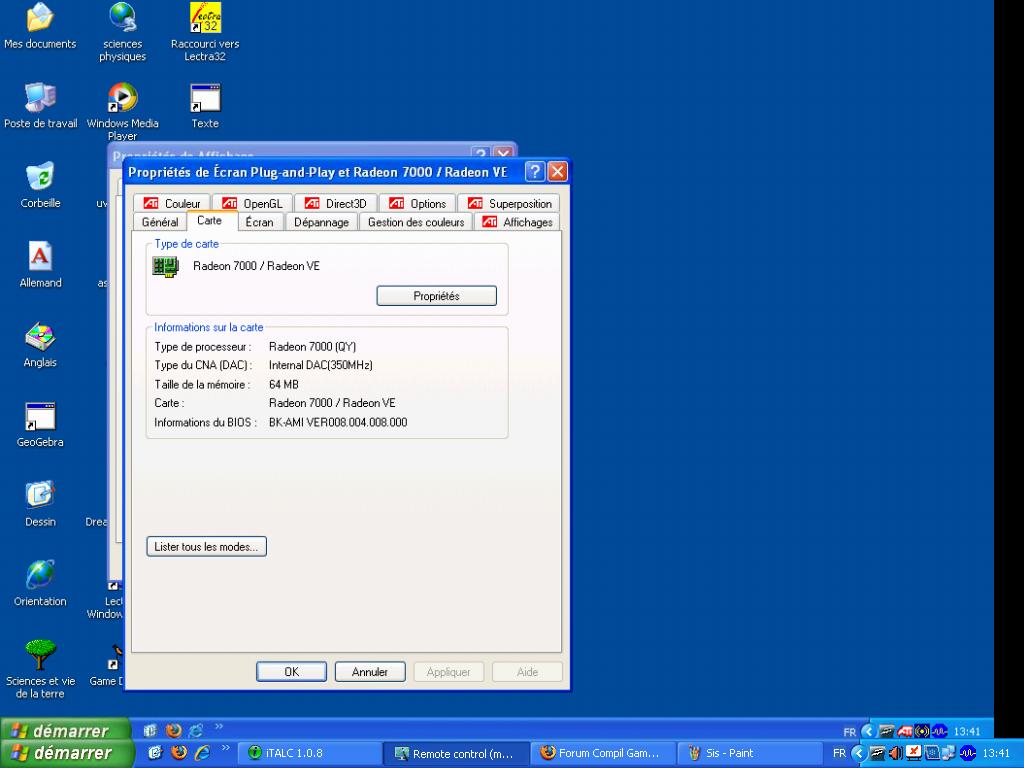Switch to the Affichages tab
The width and height of the screenshot is (1024, 768).
(x=517, y=222)
